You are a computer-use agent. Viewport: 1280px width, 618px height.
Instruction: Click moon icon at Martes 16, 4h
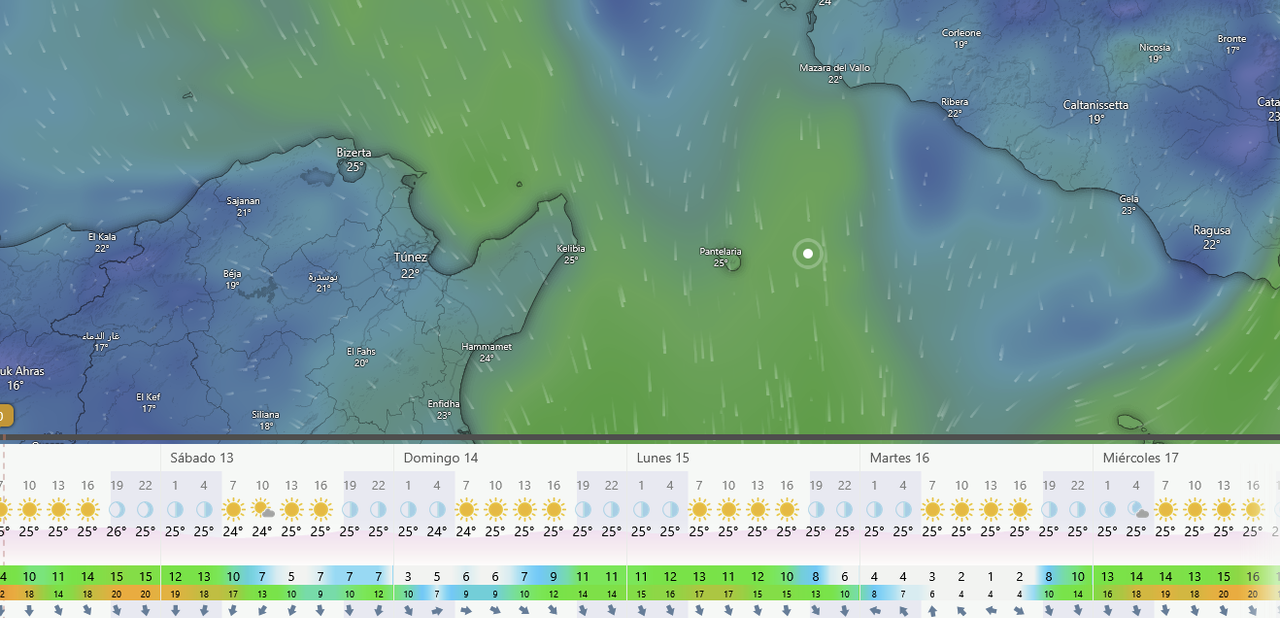[904, 509]
